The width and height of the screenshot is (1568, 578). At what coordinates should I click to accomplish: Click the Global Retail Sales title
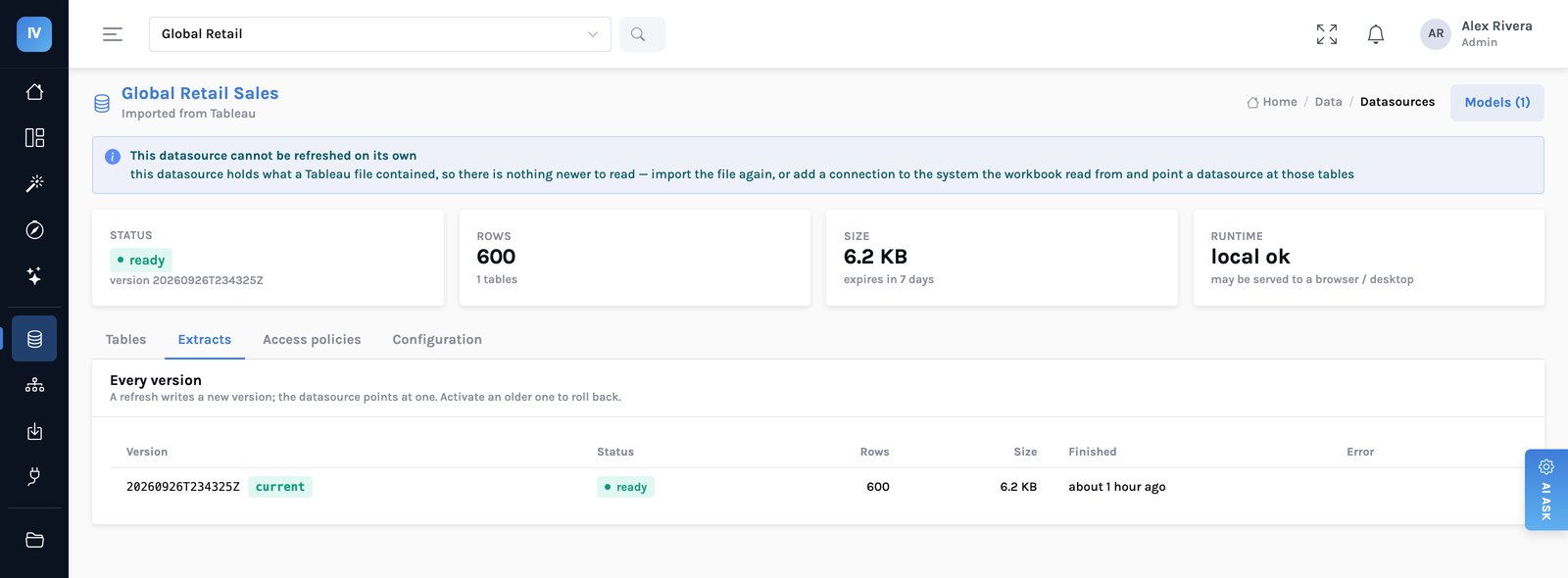[x=200, y=93]
